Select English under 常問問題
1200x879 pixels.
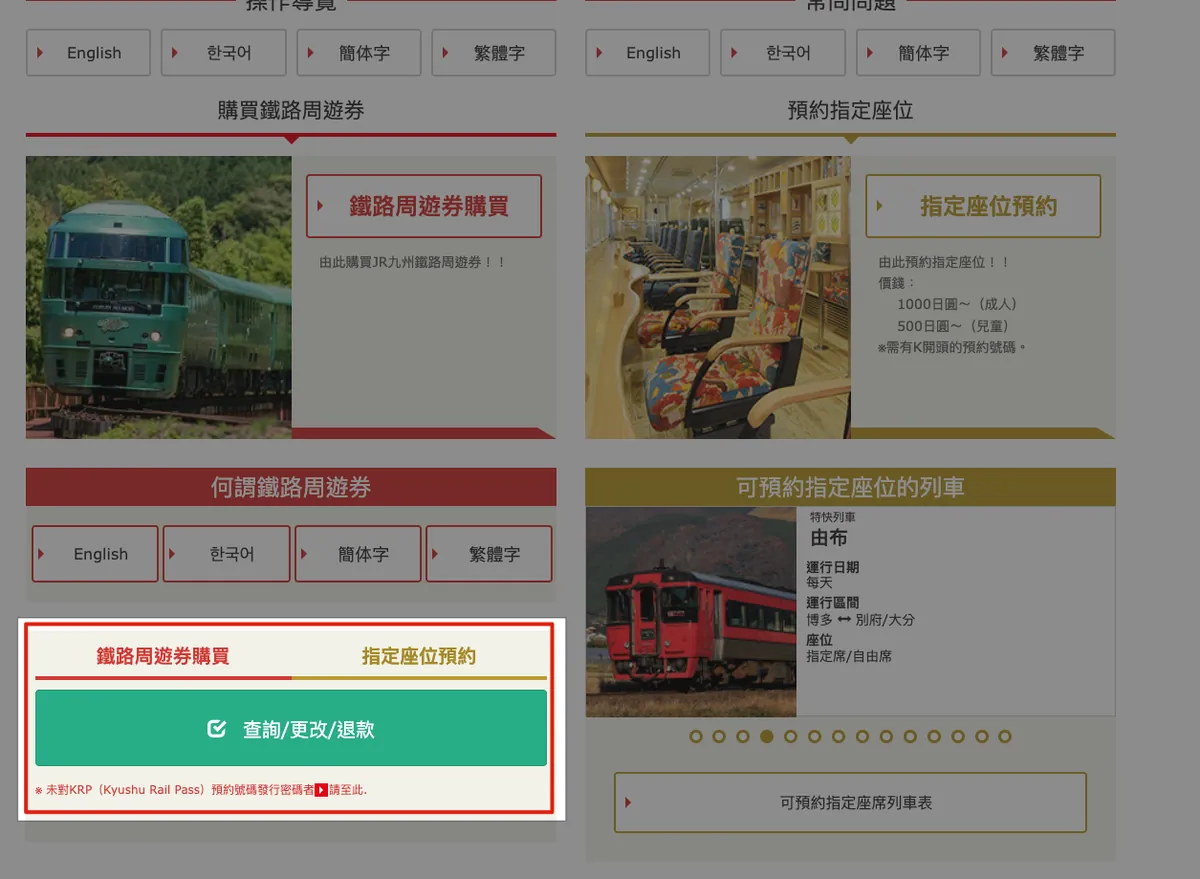click(647, 53)
